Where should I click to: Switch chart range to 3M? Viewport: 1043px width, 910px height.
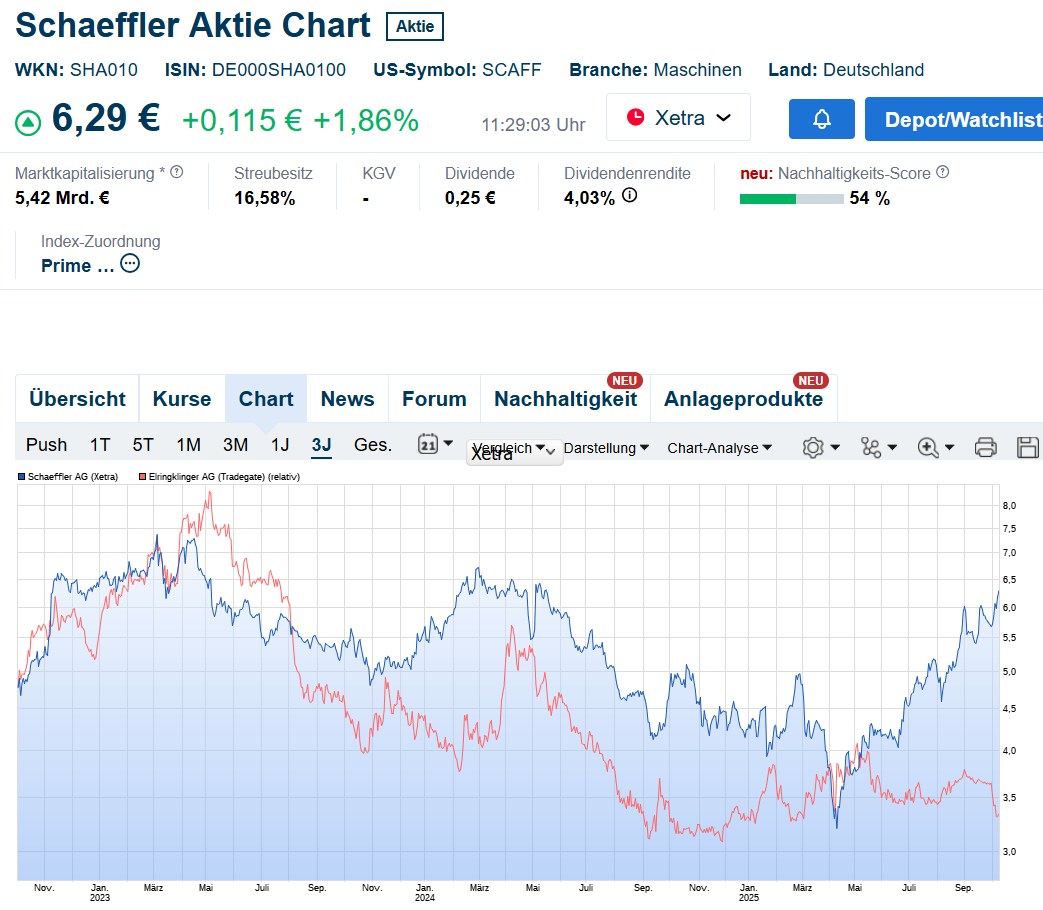(x=235, y=445)
